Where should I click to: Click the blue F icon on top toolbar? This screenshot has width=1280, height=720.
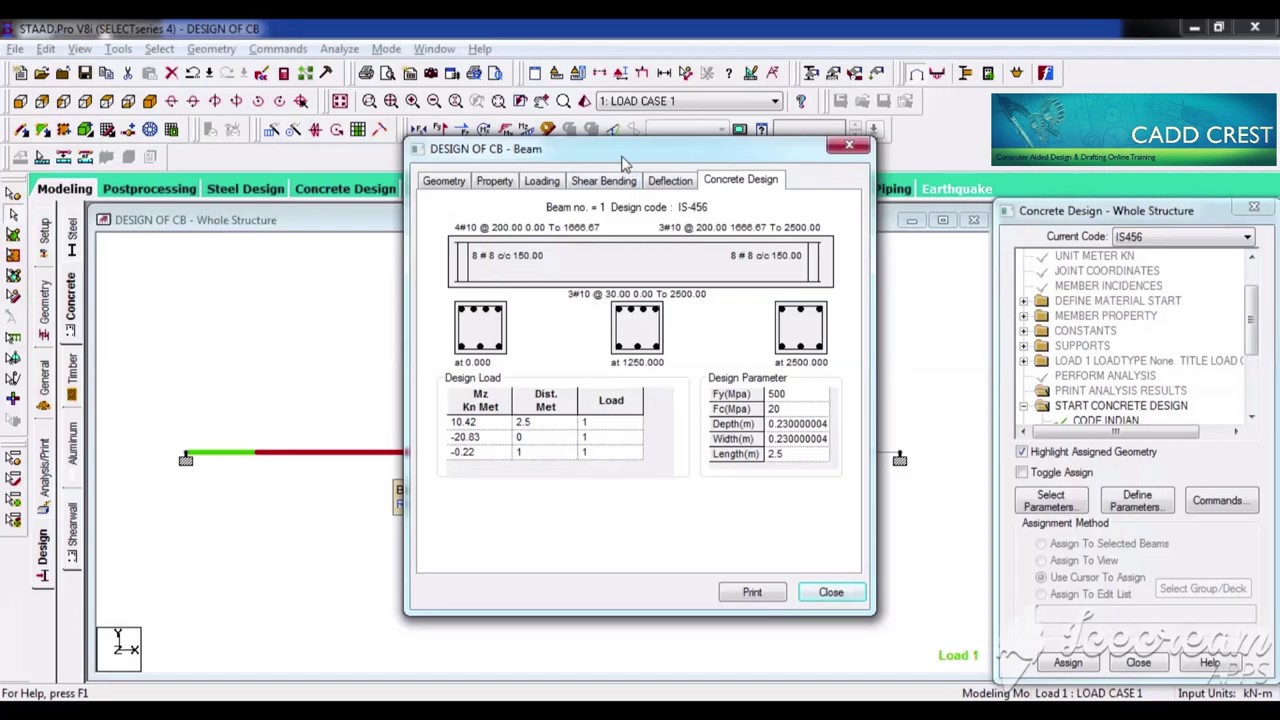pos(1045,73)
